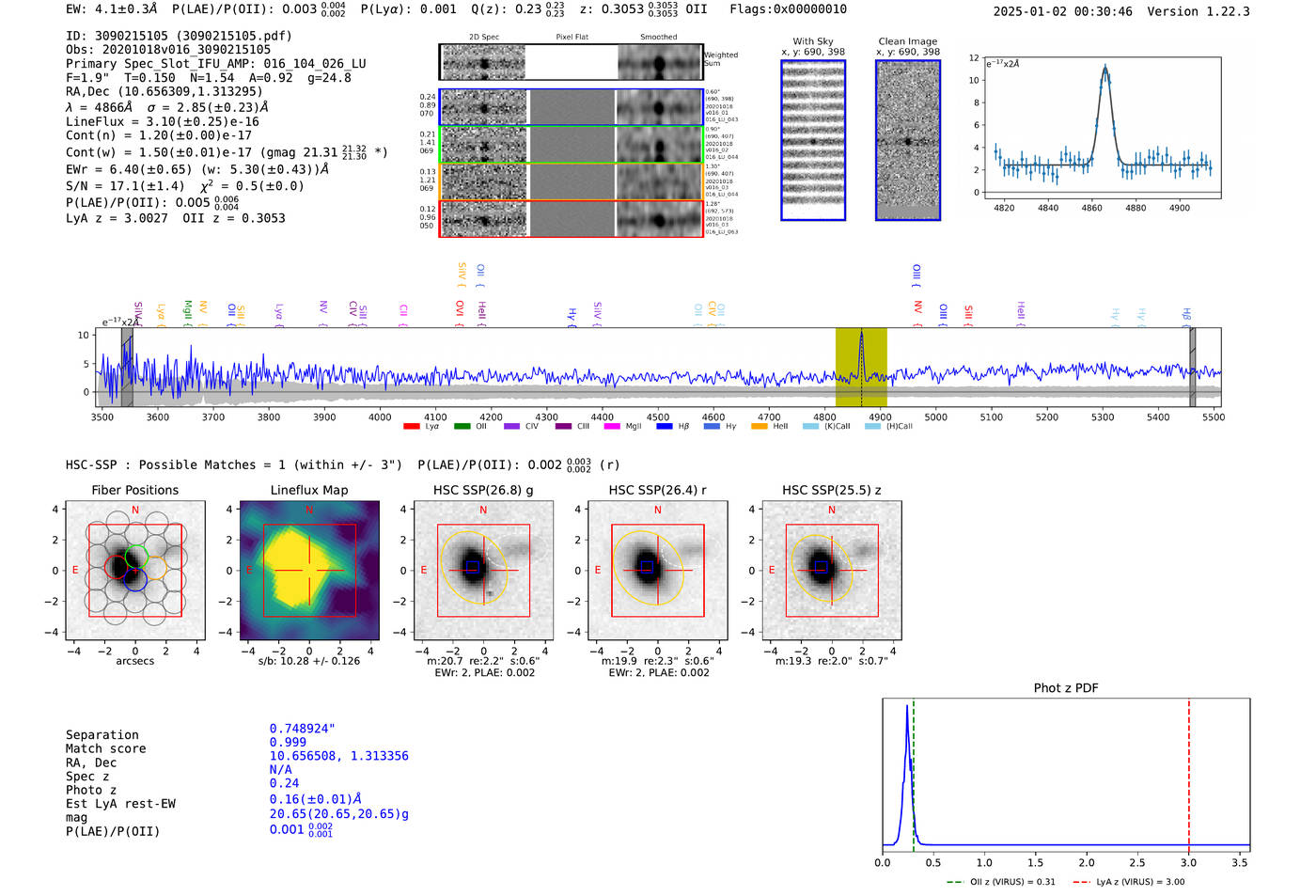Click the Gaussian emission line fit plot
The width and height of the screenshot is (1316, 896).
(1104, 128)
